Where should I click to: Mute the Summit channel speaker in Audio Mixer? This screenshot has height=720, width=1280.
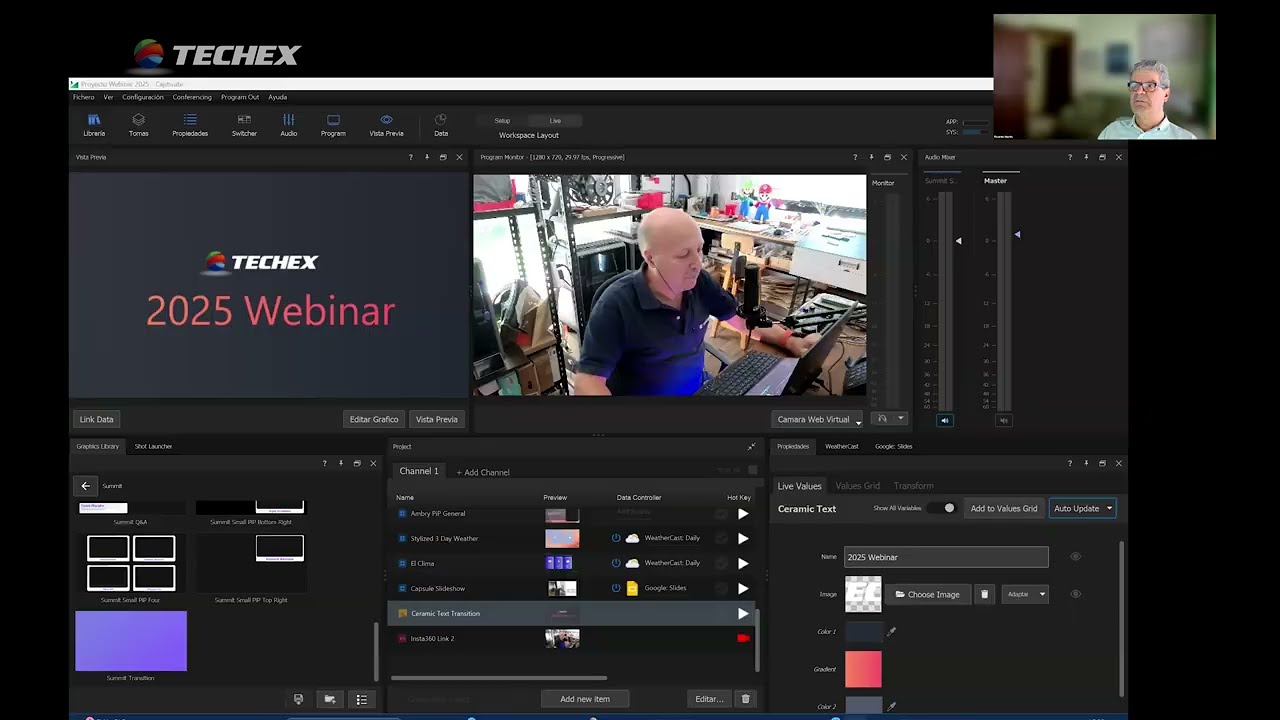coord(944,420)
